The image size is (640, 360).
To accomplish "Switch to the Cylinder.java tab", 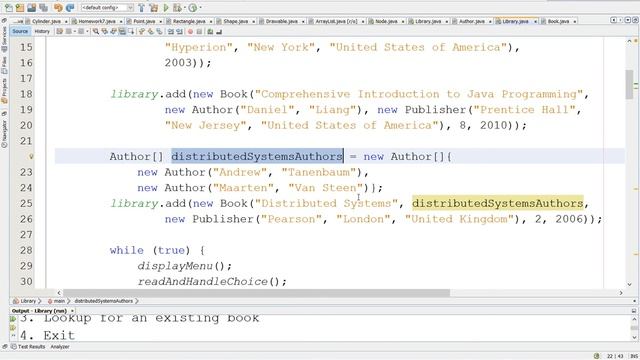I will coord(46,21).
